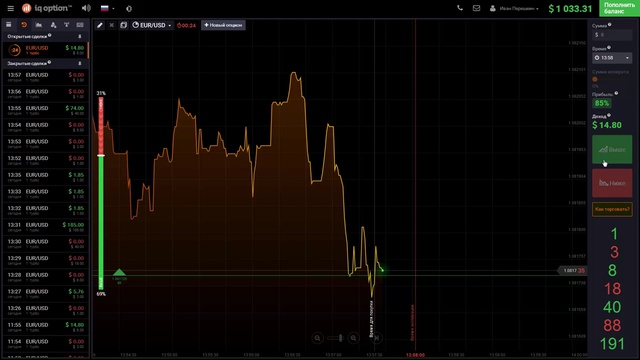The height and width of the screenshot is (360, 640).
Task: Select the 11:55 EUR/USD deal with $14.80
Action: tap(45, 327)
